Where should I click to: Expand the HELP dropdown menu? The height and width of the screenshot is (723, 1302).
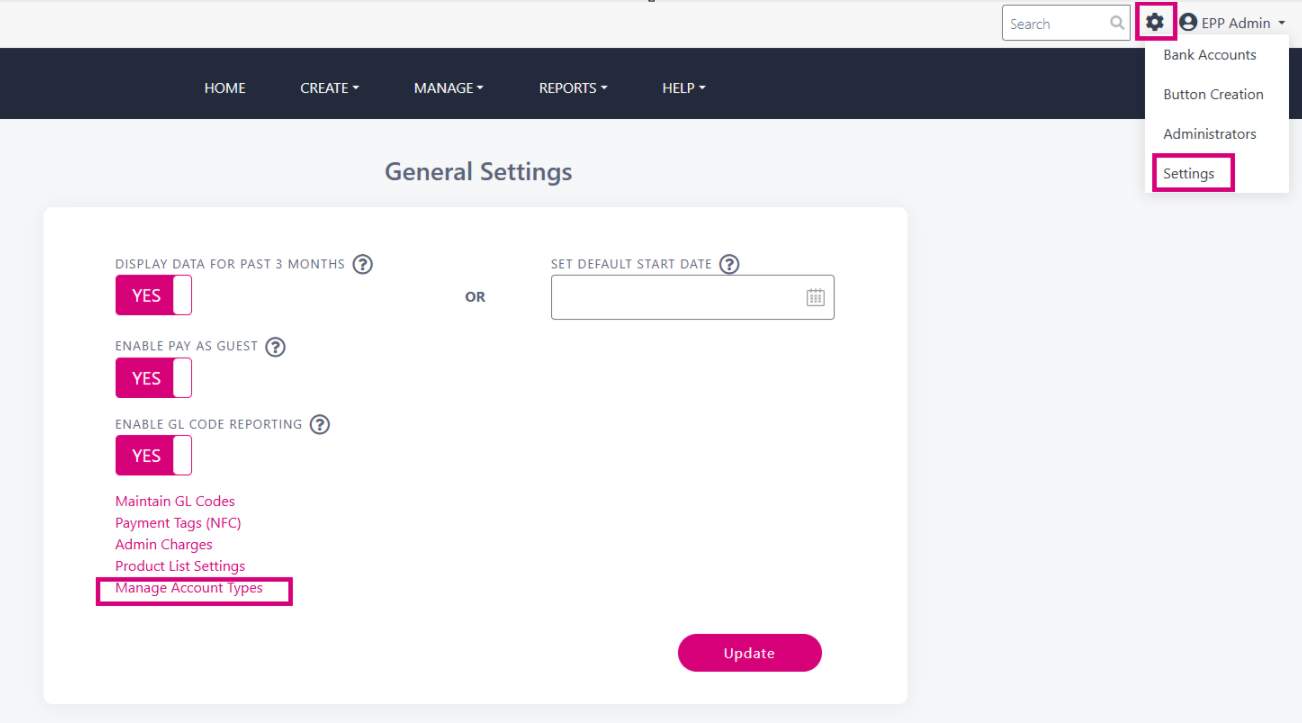coord(683,88)
